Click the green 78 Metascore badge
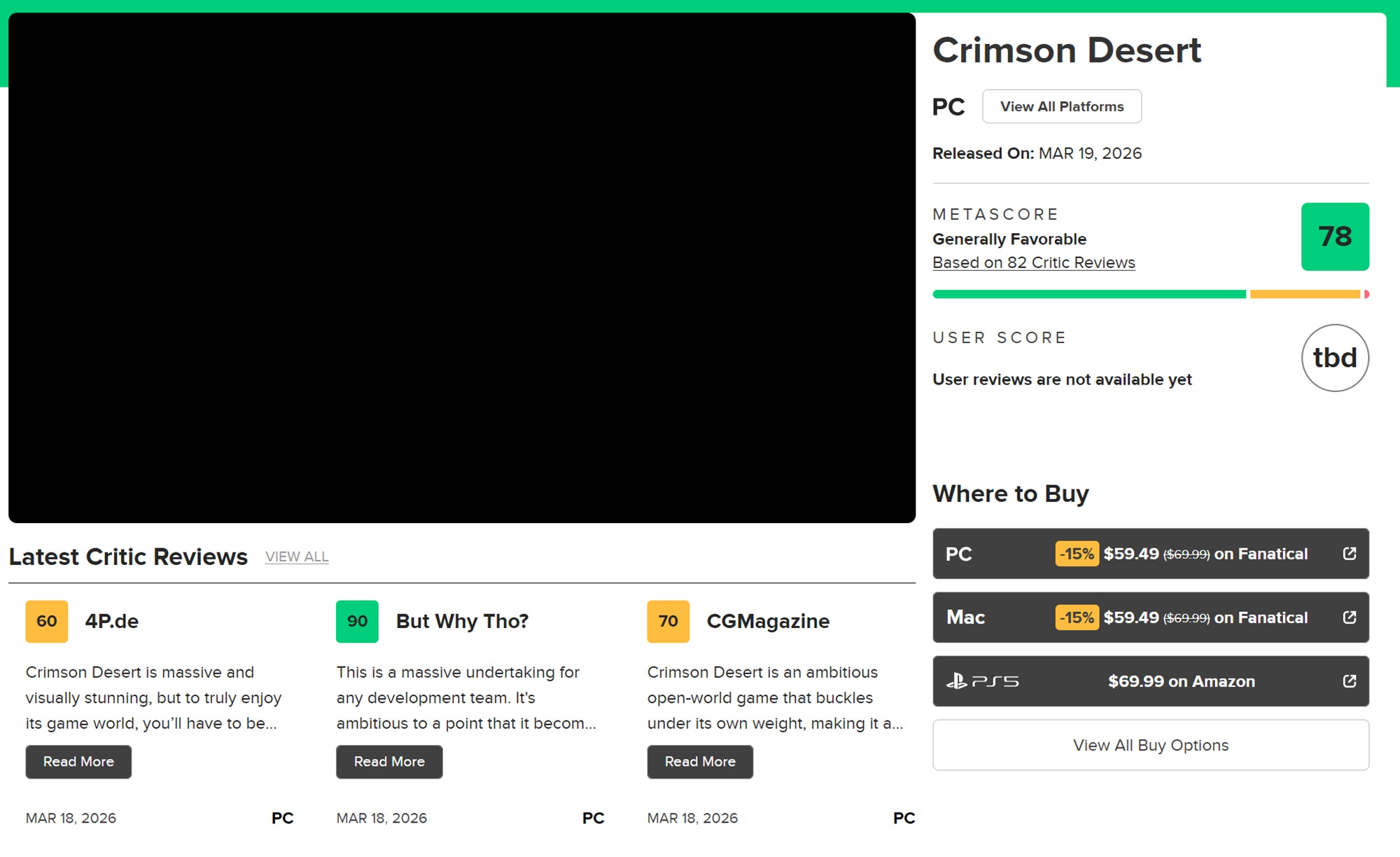 pos(1334,237)
